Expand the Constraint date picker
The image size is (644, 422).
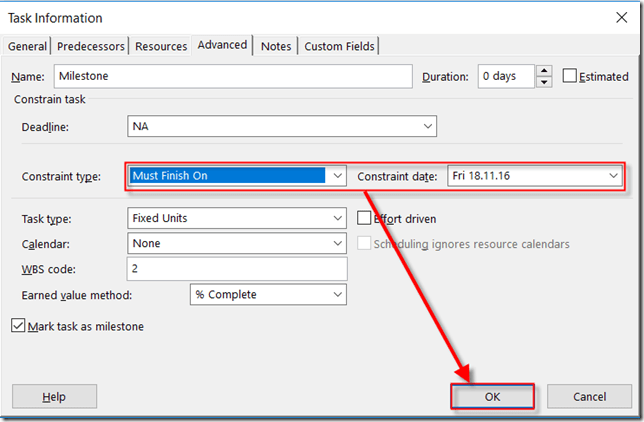pos(612,176)
